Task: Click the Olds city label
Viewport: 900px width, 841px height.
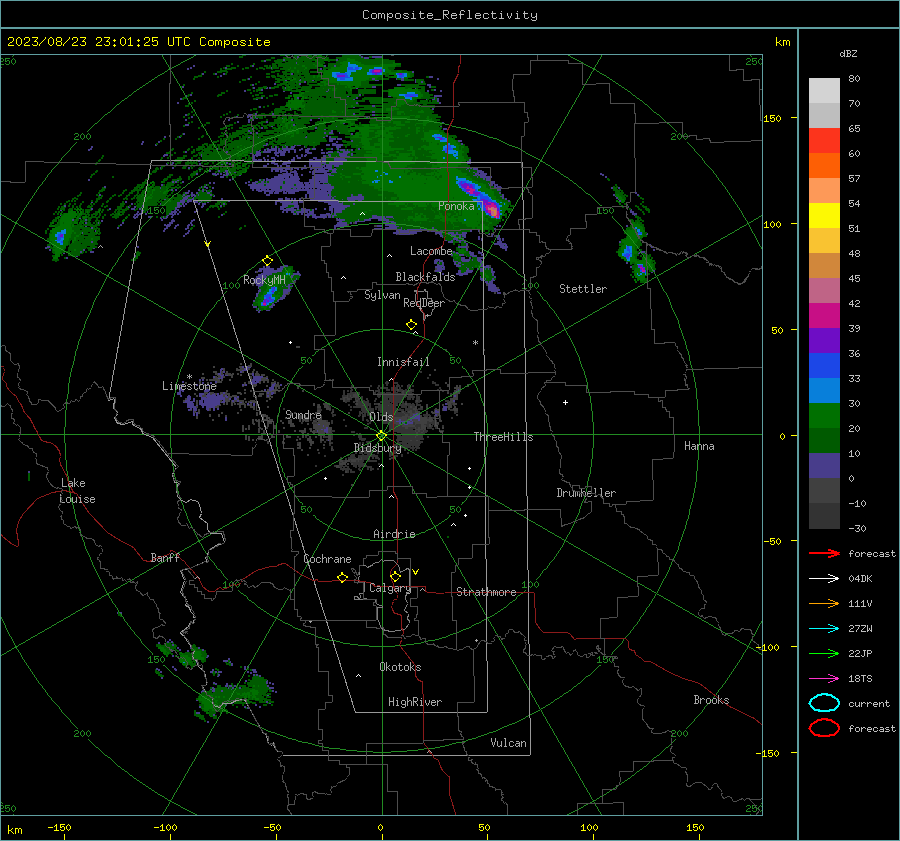Action: tap(381, 417)
